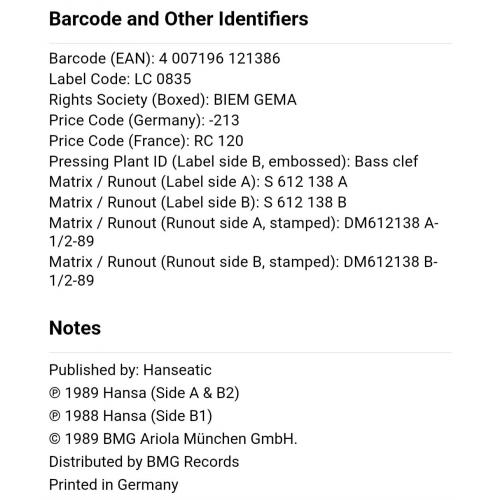Click Price Code France RC 120
This screenshot has height=500, width=500.
[146, 141]
